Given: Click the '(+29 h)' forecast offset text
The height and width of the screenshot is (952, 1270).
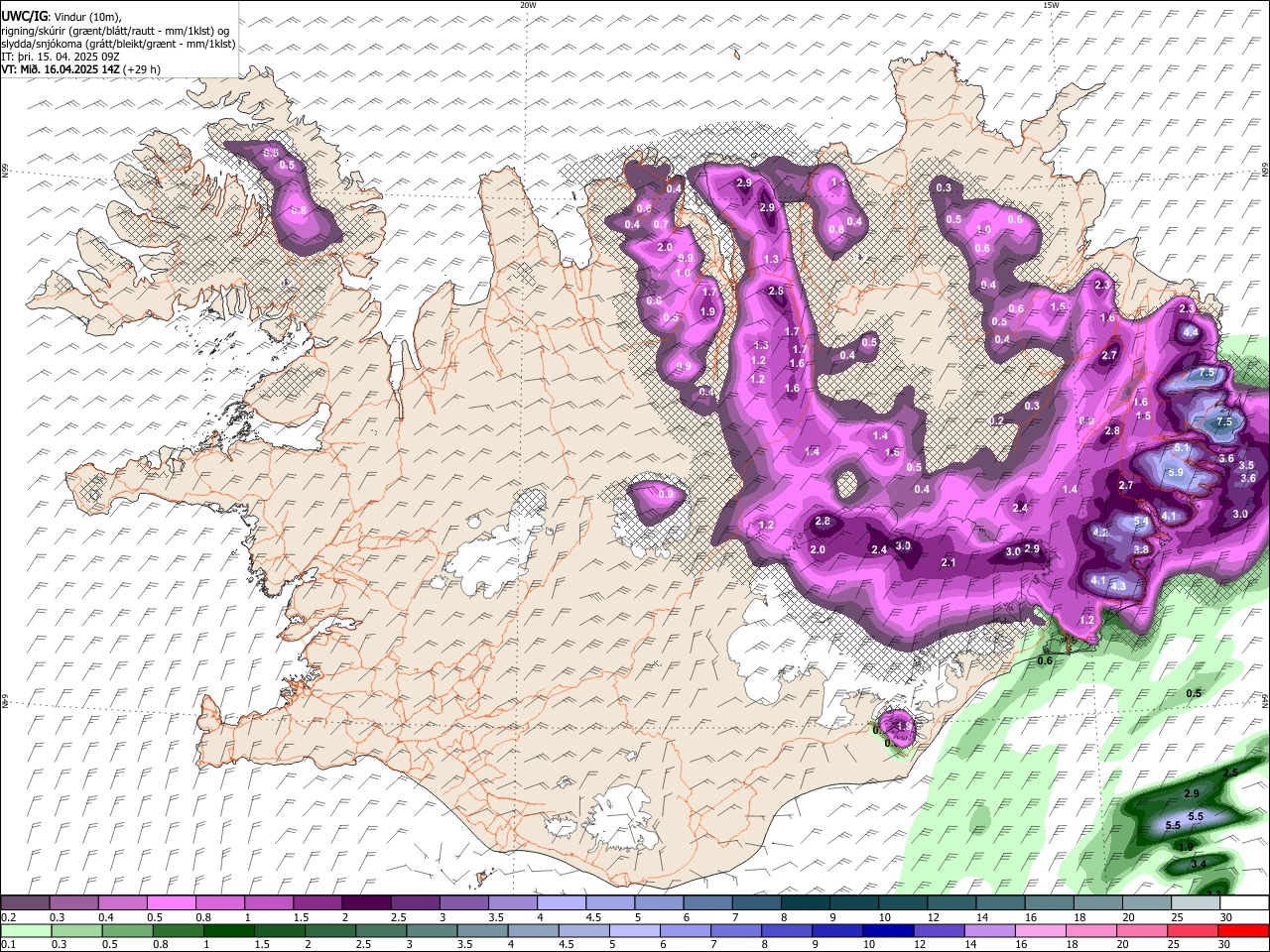Looking at the screenshot, I should 142,69.
